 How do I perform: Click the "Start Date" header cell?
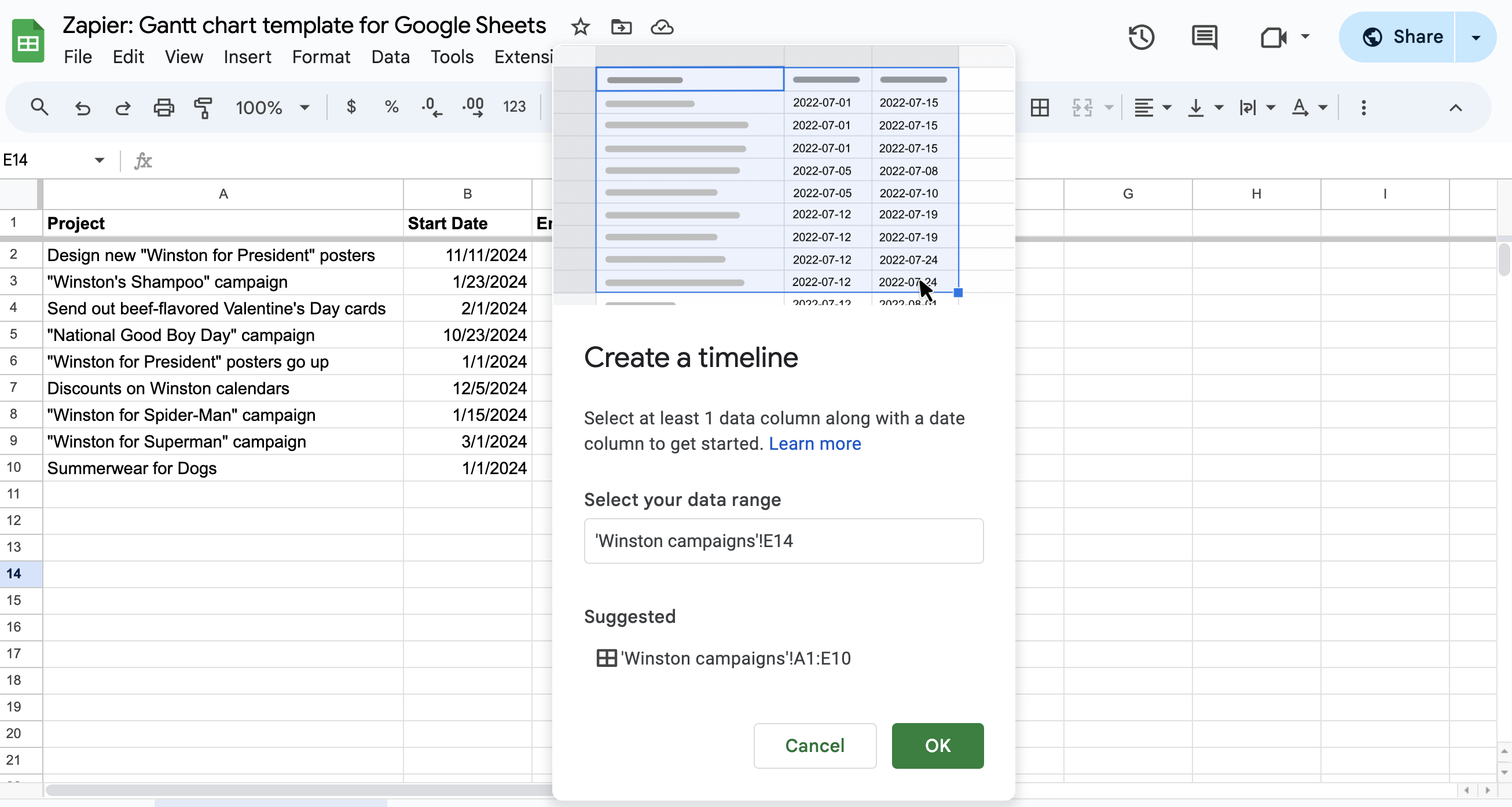pos(467,223)
